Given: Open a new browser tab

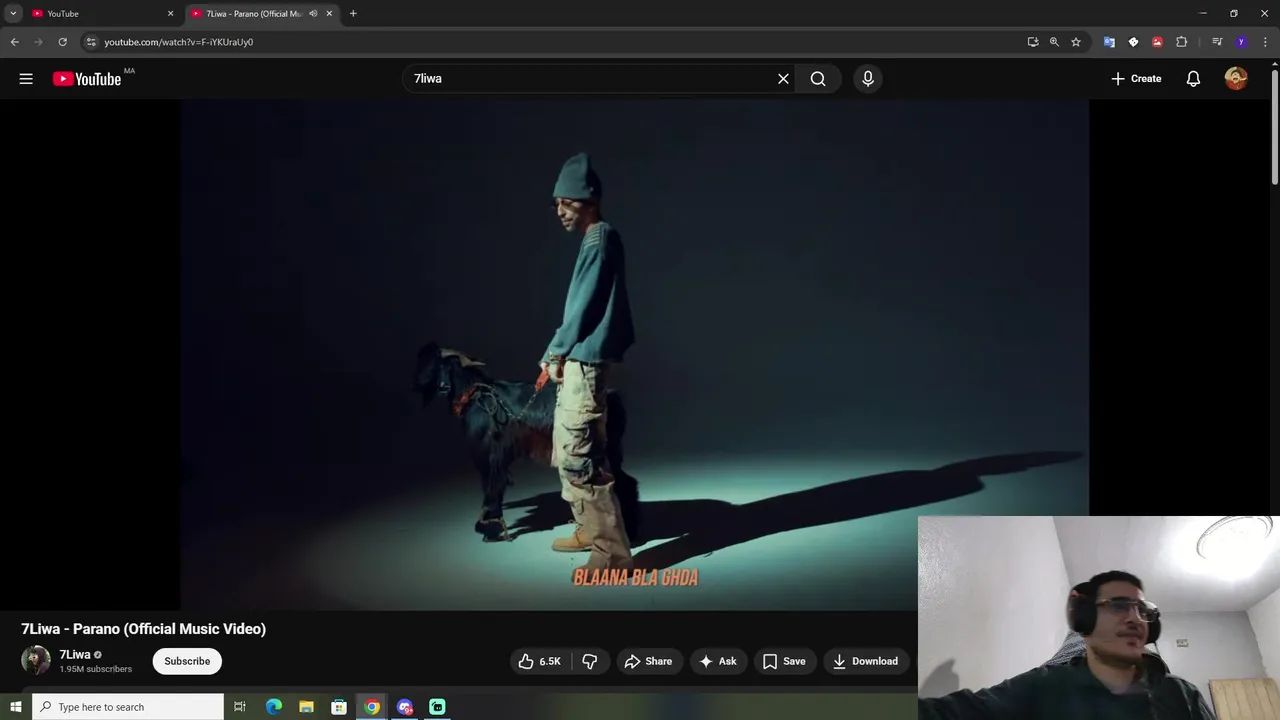Looking at the screenshot, I should [353, 14].
